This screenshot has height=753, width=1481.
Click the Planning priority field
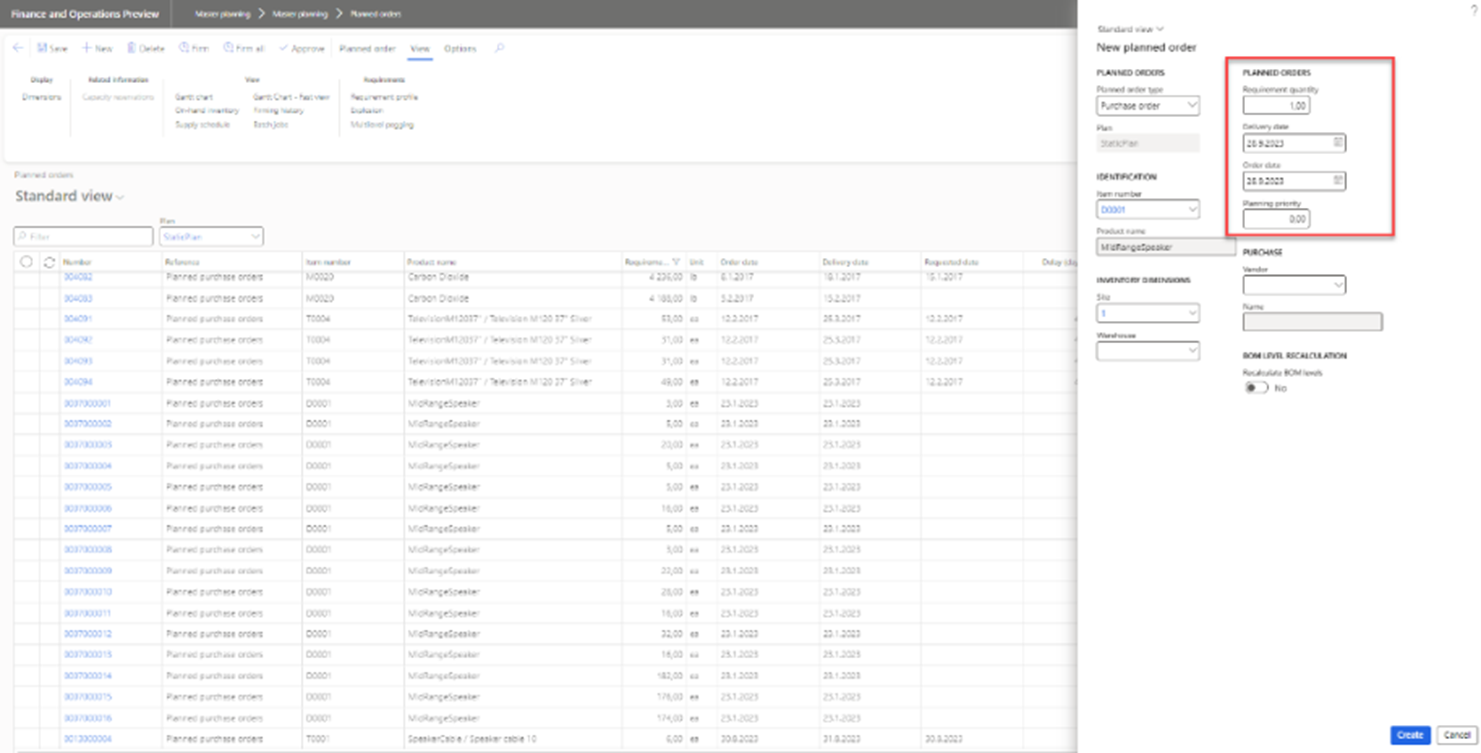click(1276, 219)
